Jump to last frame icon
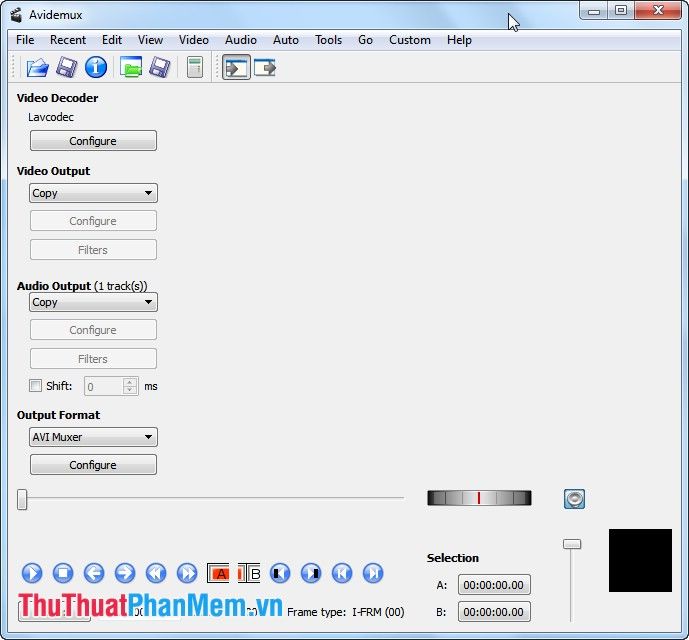 pyautogui.click(x=373, y=573)
